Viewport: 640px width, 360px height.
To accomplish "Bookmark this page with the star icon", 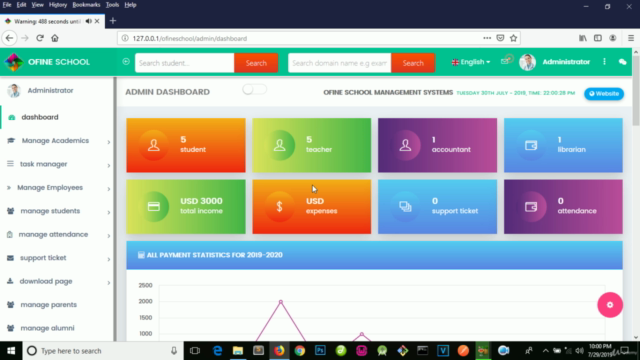I will (x=513, y=38).
